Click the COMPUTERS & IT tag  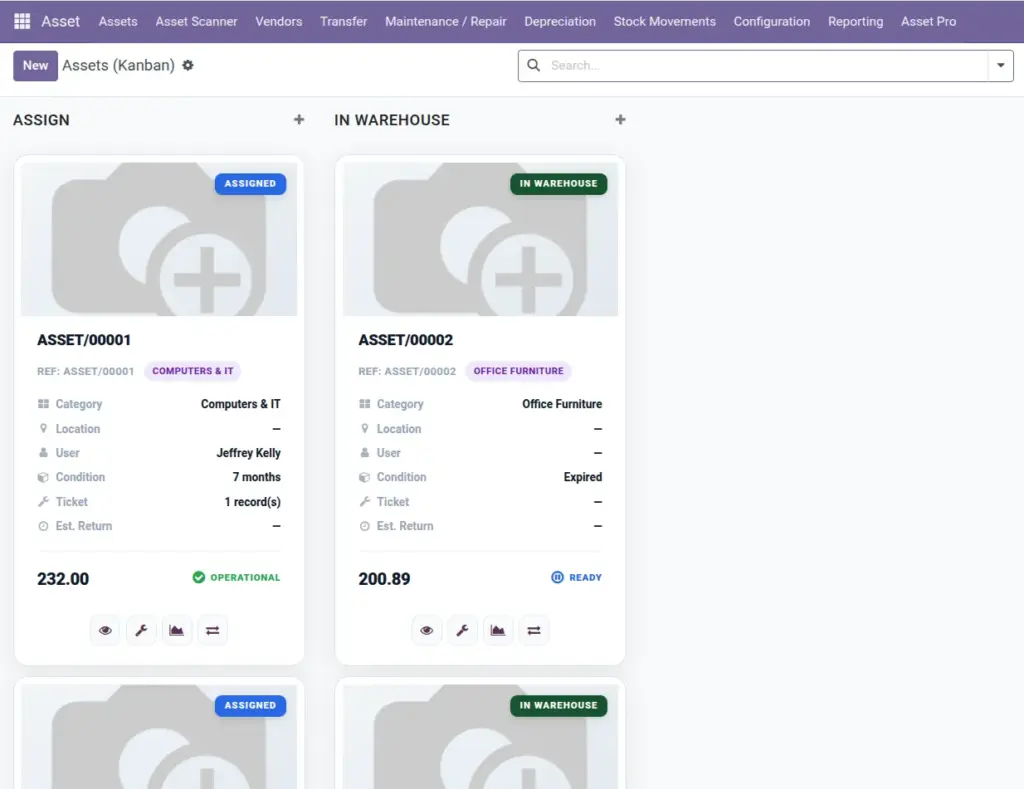pos(193,371)
